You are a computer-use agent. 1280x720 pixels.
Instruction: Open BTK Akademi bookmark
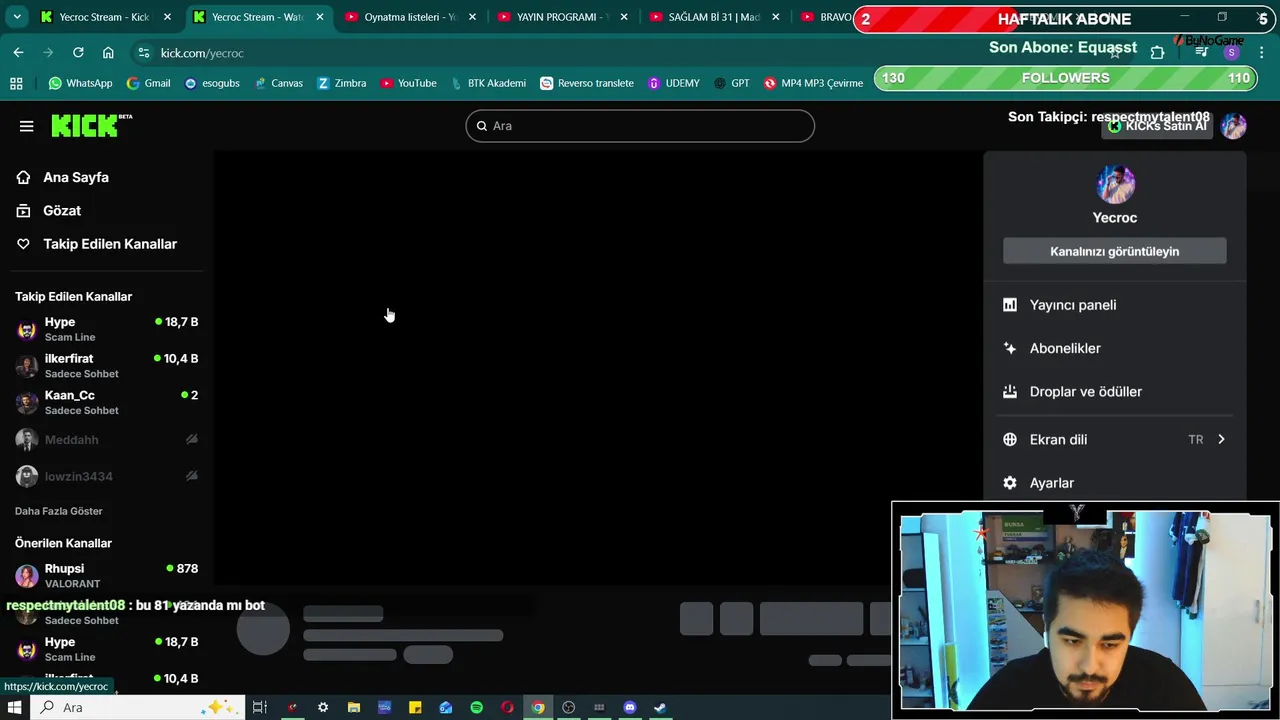pyautogui.click(x=487, y=83)
